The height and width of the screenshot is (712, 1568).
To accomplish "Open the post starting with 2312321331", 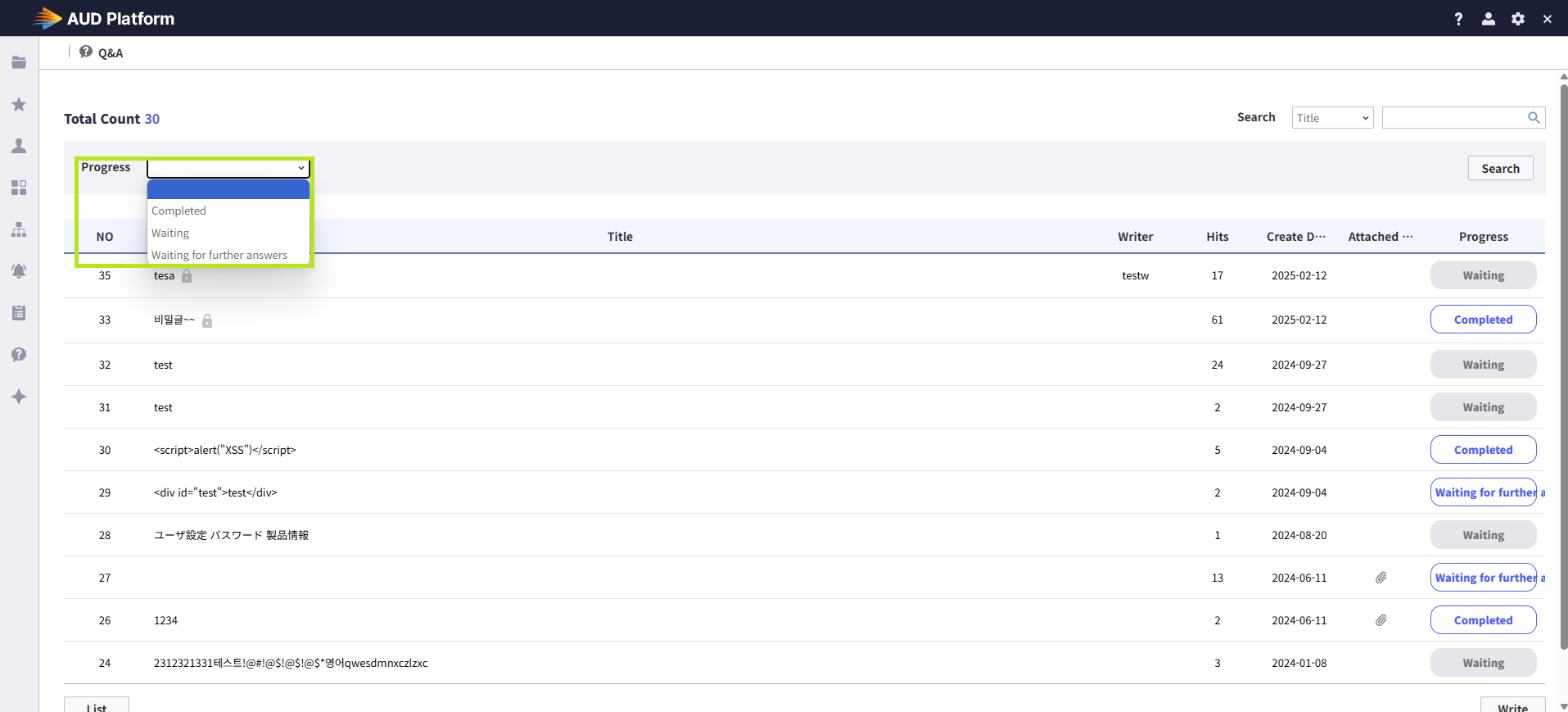I will (x=291, y=663).
